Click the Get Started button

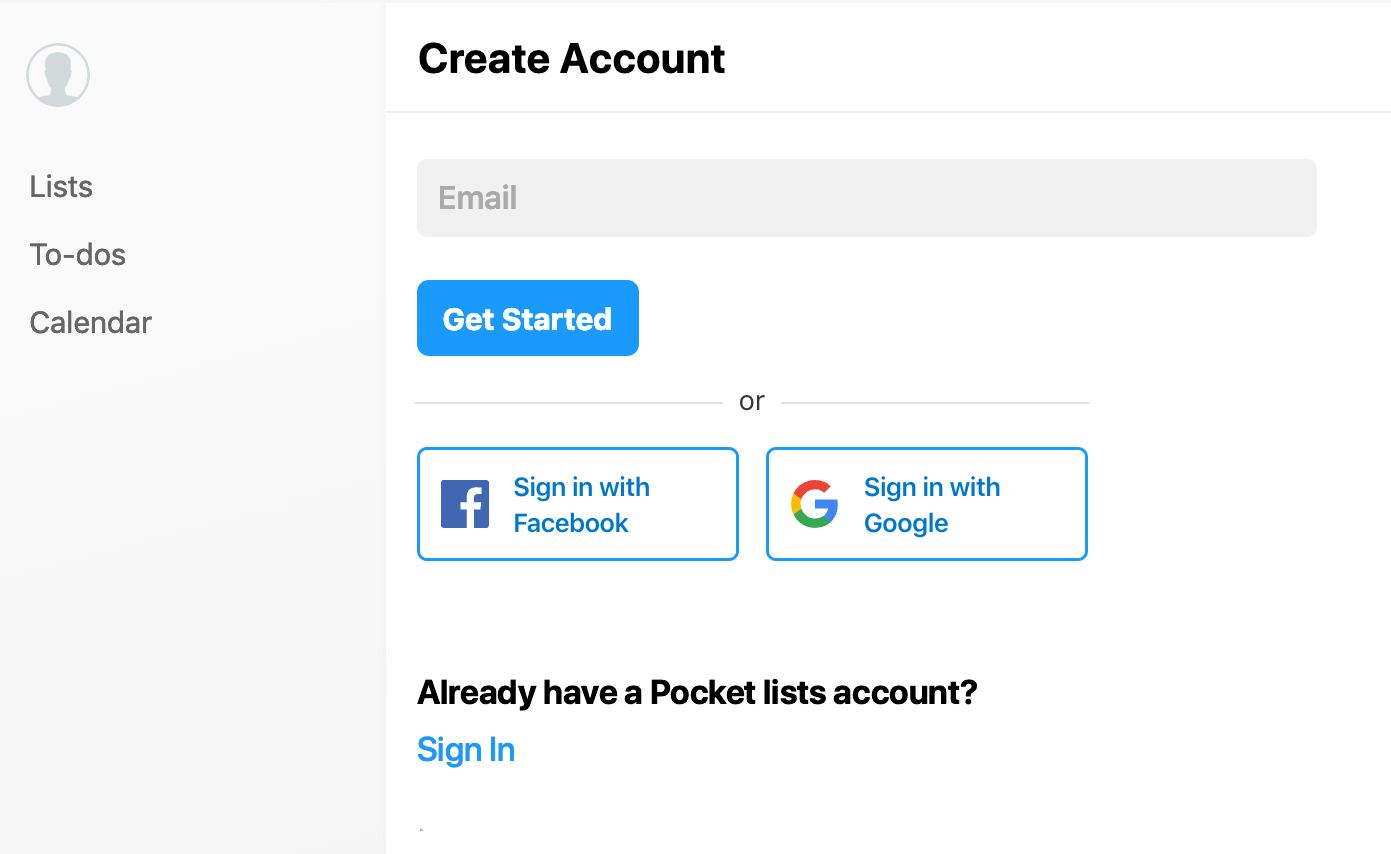click(x=528, y=318)
